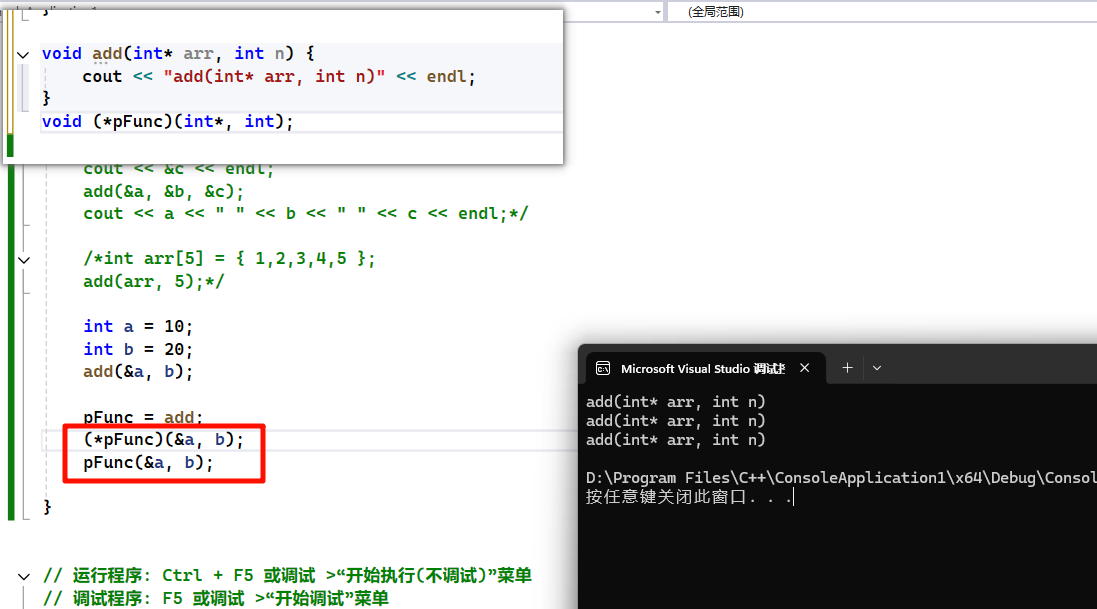The height and width of the screenshot is (609, 1097).
Task: Click the first add output line in console
Action: (x=675, y=402)
